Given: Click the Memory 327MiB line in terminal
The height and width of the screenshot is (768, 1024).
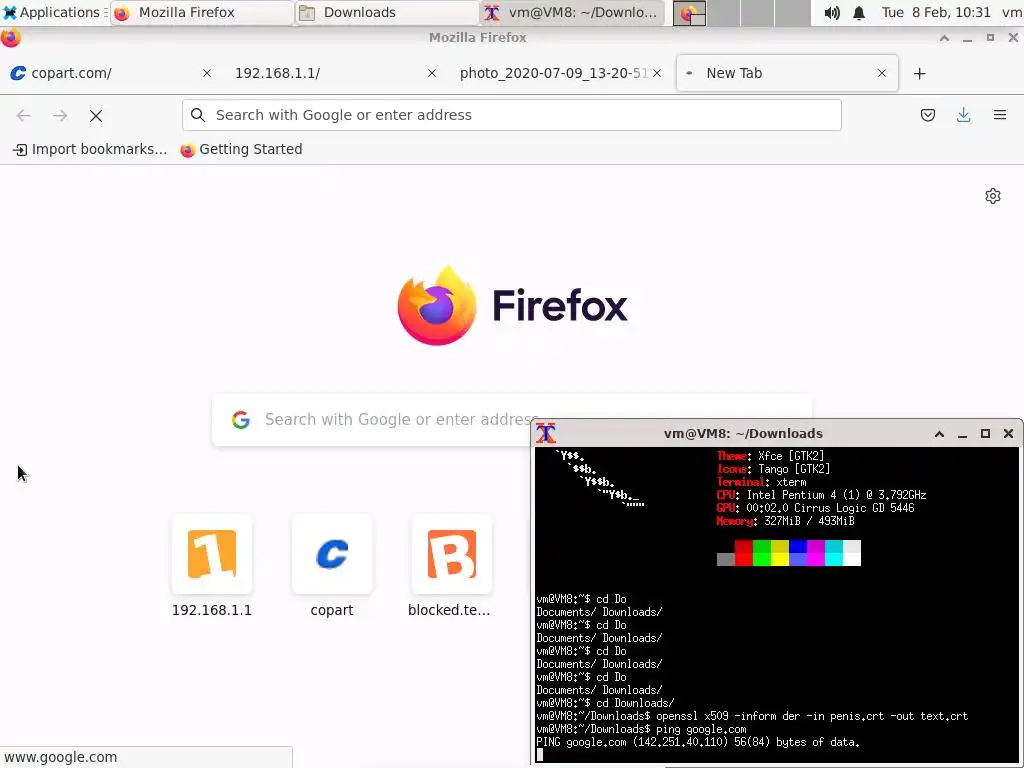Looking at the screenshot, I should (785, 521).
